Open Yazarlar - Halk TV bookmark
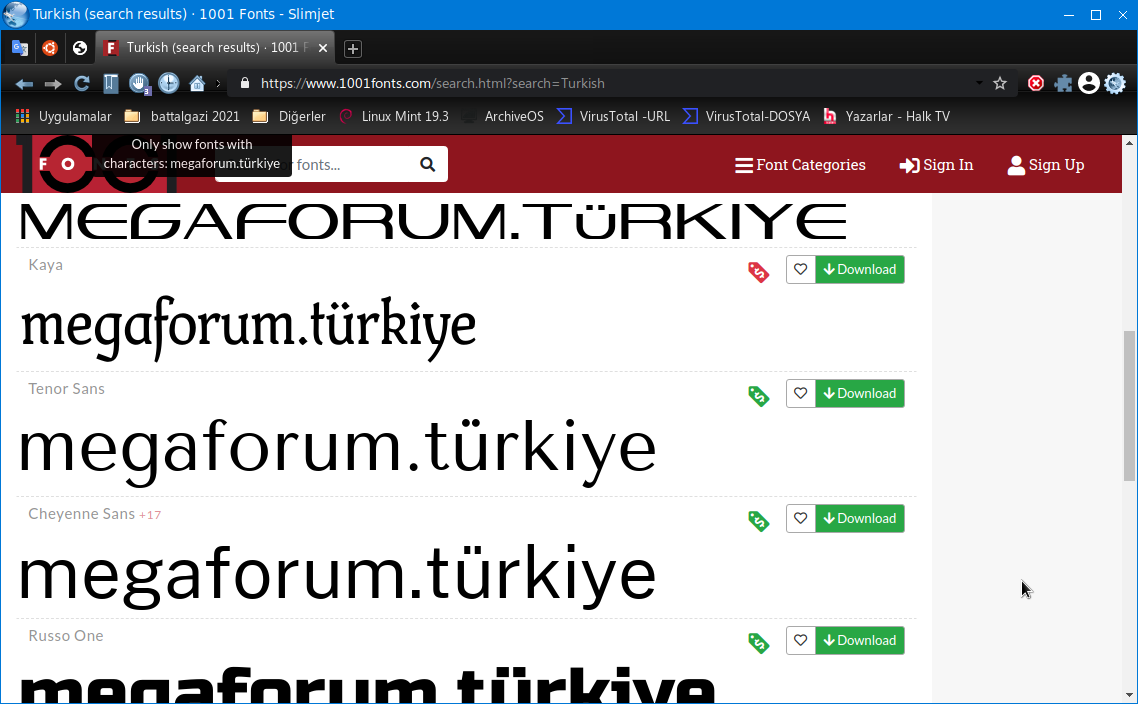This screenshot has width=1138, height=704. pyautogui.click(x=886, y=116)
